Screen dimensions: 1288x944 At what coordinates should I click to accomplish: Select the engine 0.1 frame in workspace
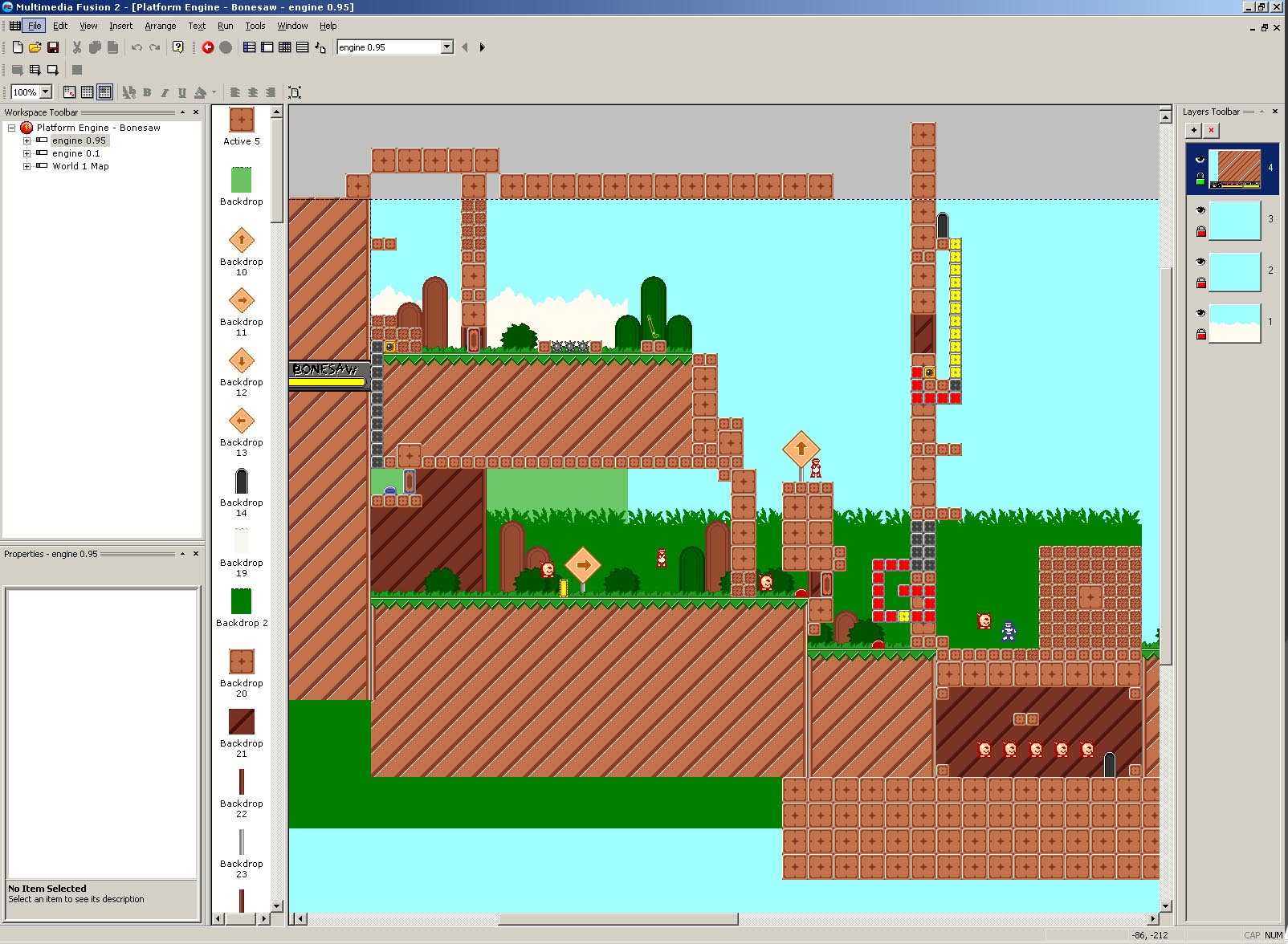coord(76,153)
